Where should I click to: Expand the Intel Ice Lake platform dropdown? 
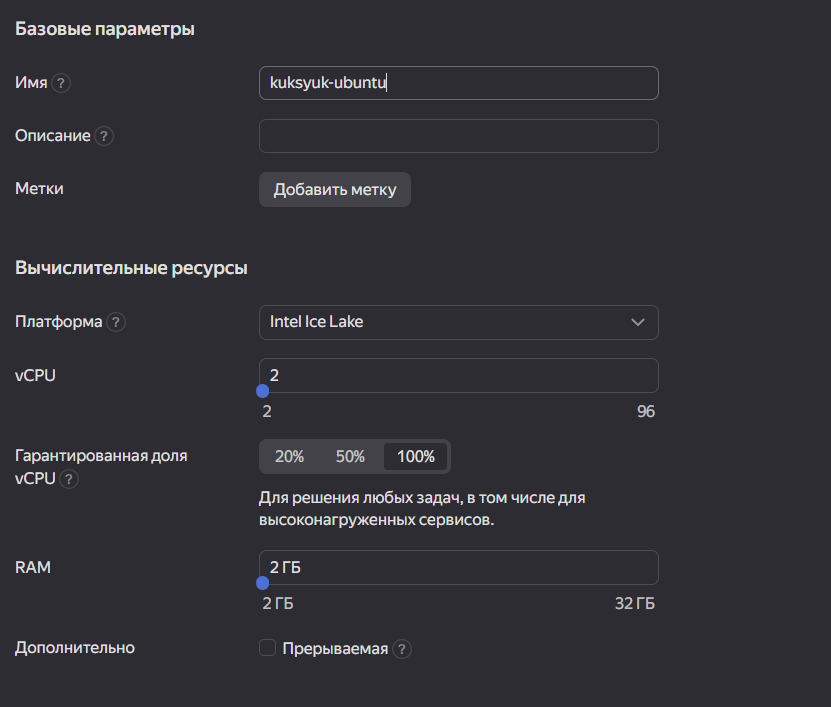pyautogui.click(x=458, y=322)
